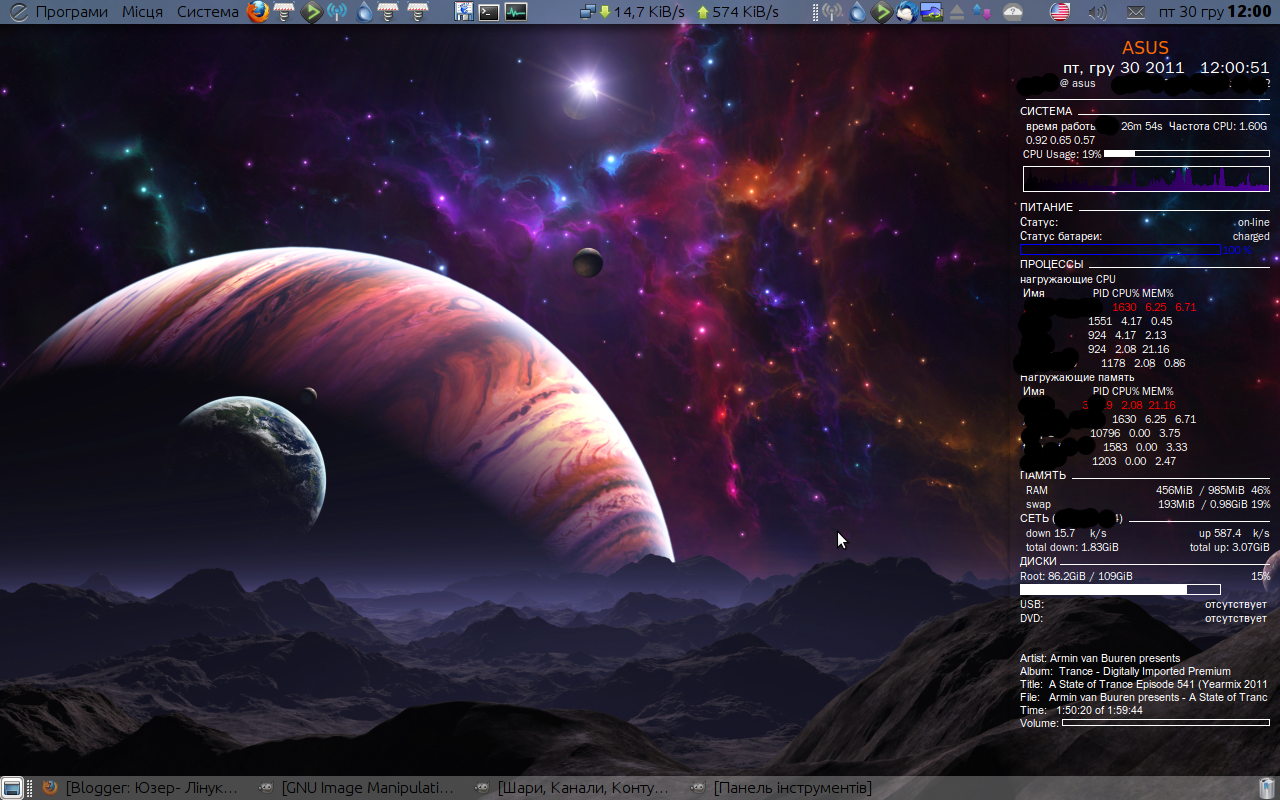1280x800 pixels.
Task: Click the ПРОЦЕССЫ section heading
Action: point(1051,264)
